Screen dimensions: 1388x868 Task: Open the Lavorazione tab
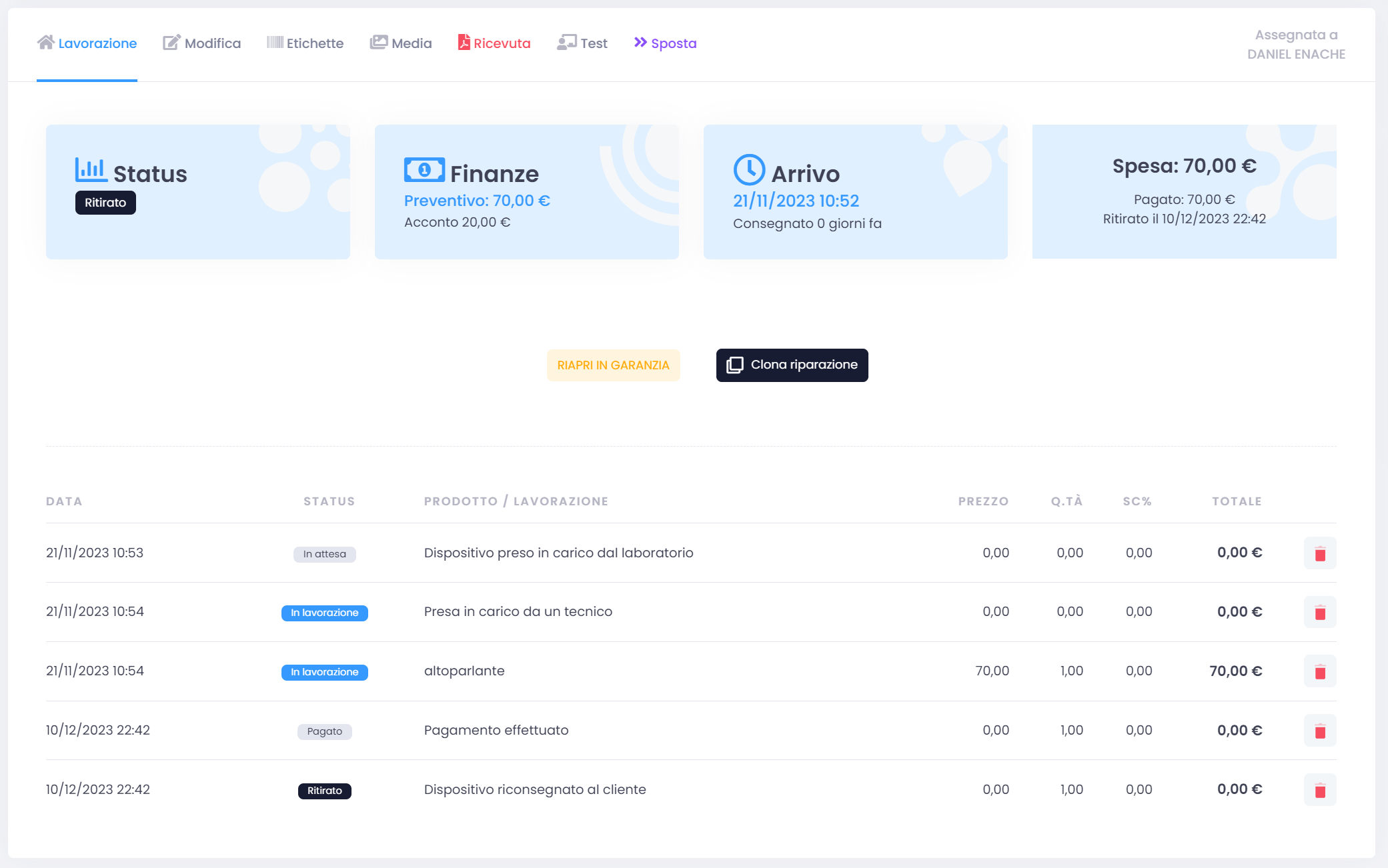click(87, 43)
